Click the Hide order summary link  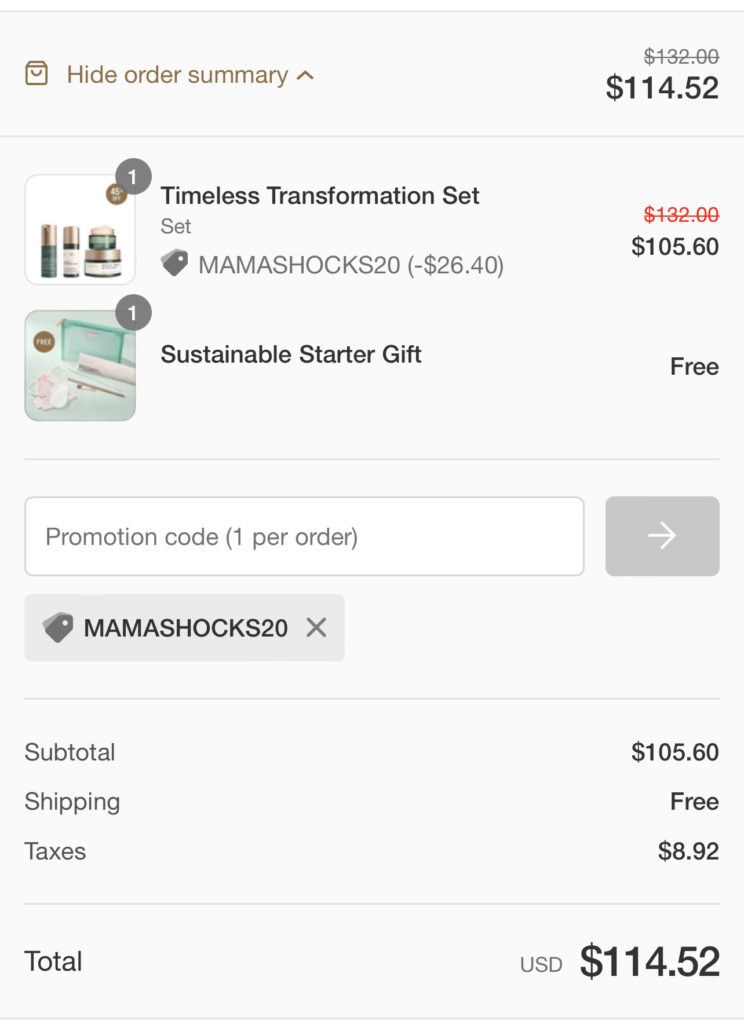(177, 75)
